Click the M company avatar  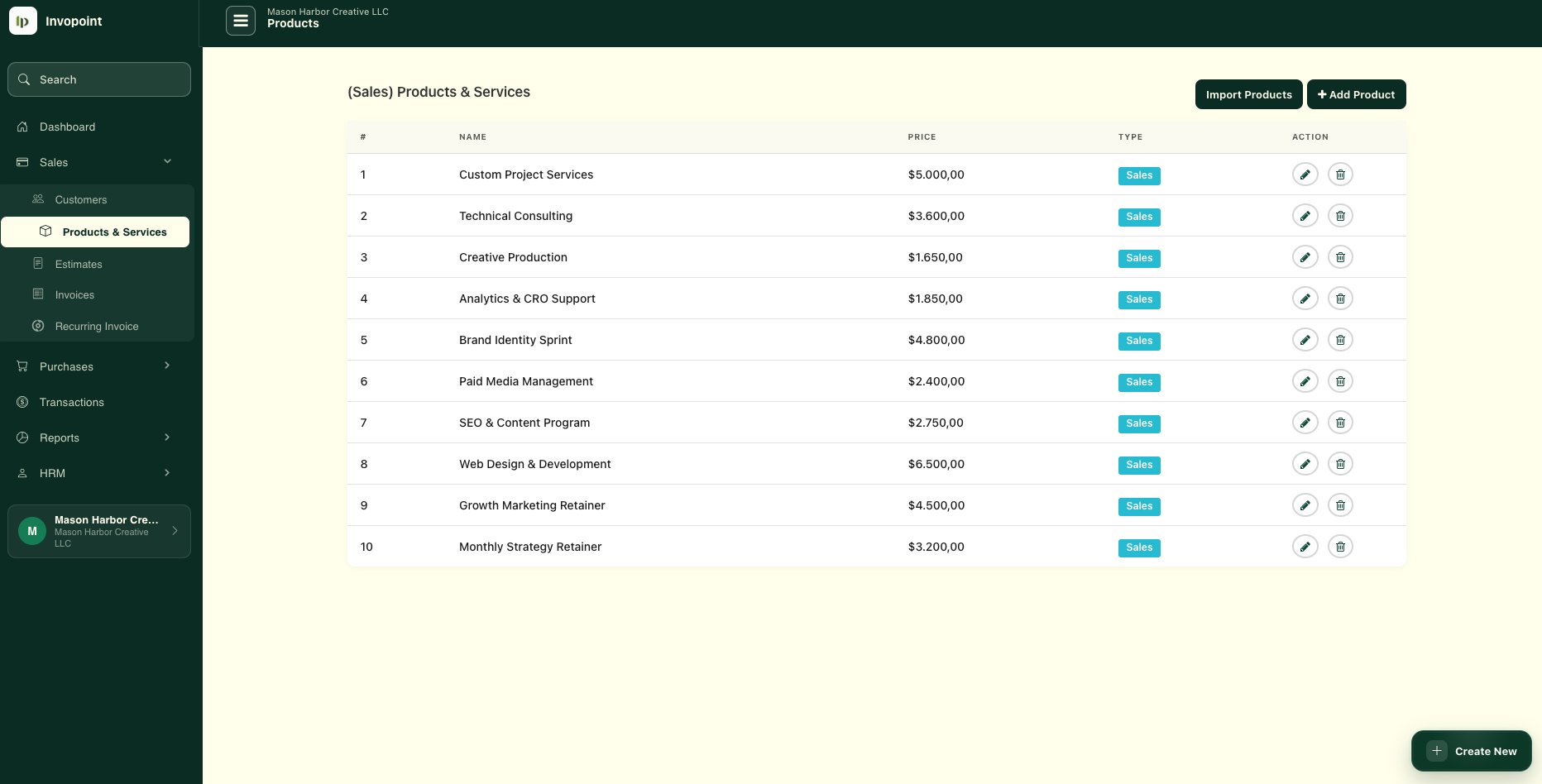tap(32, 531)
